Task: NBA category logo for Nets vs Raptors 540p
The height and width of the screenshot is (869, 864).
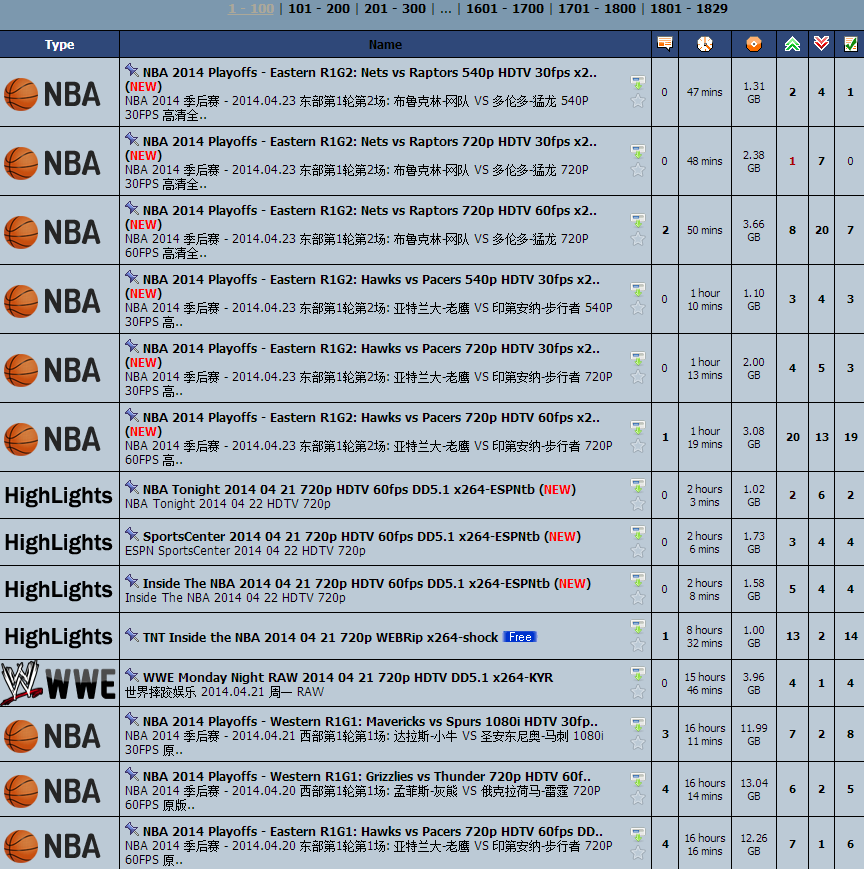Action: click(53, 94)
